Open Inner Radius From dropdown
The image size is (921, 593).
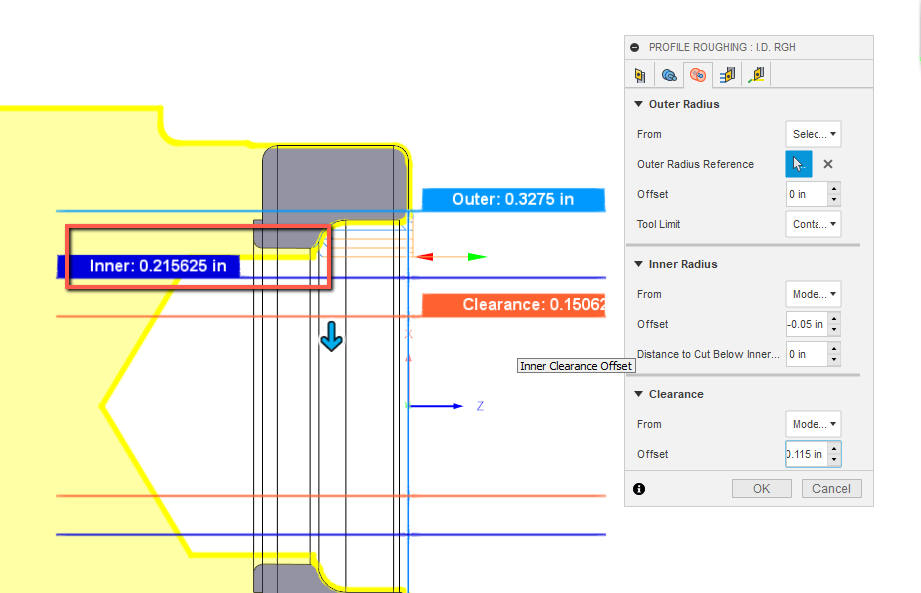[814, 294]
